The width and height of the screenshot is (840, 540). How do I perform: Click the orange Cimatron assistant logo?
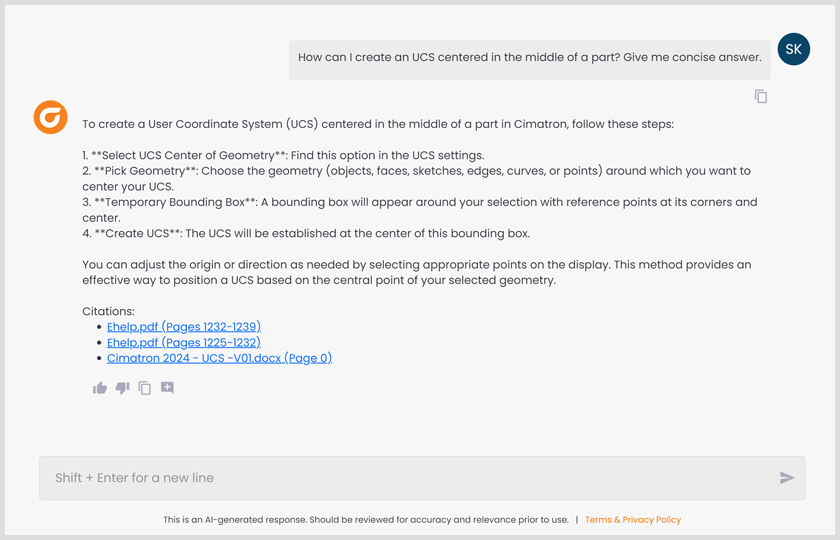point(50,117)
